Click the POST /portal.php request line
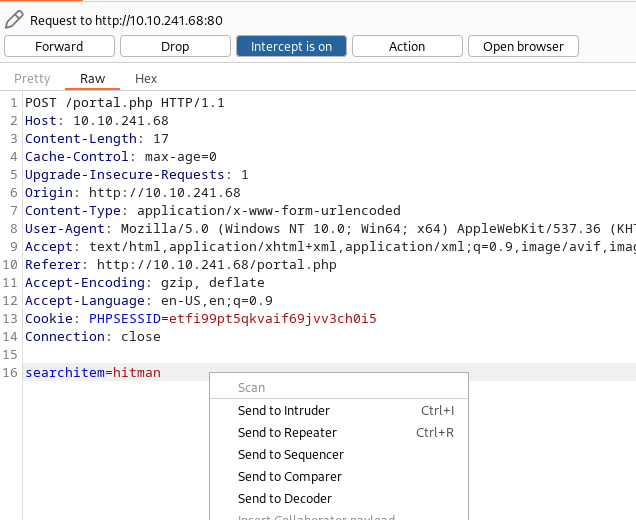The height and width of the screenshot is (520, 636). 124,103
